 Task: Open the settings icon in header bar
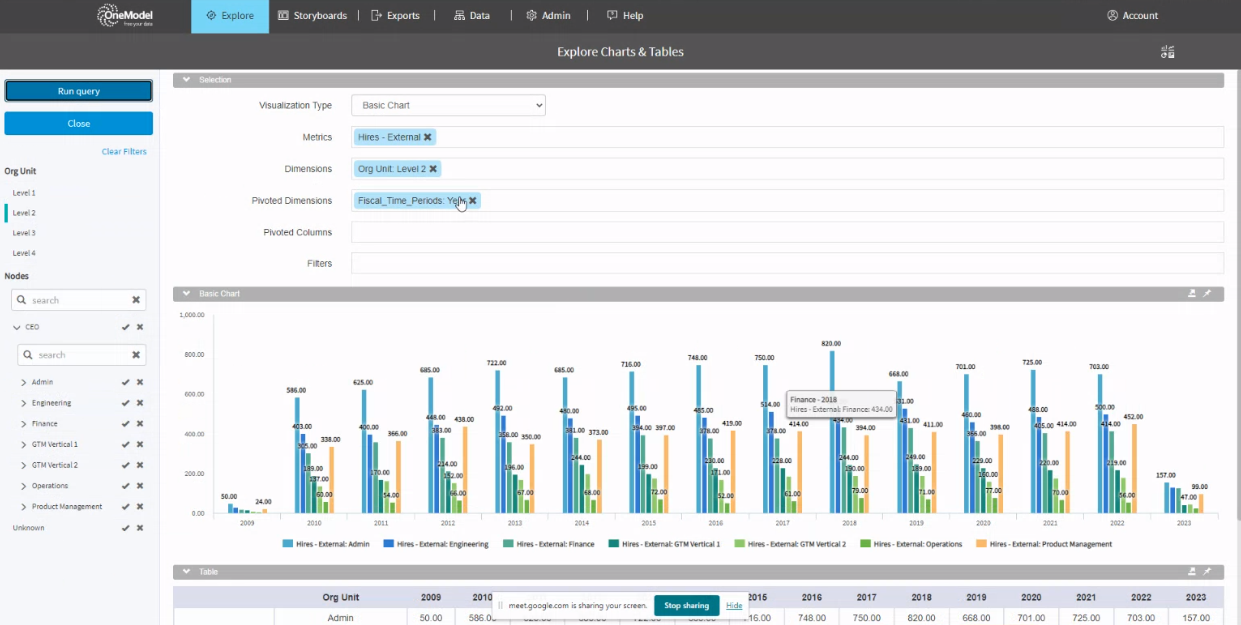(x=1167, y=52)
